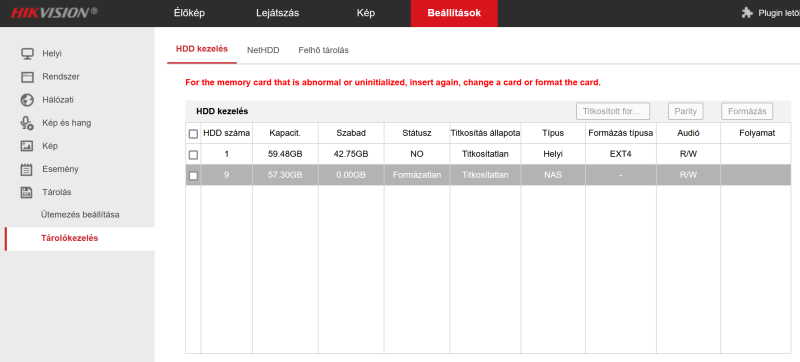
Task: Open the Lejátszás top tab
Action: click(x=278, y=13)
